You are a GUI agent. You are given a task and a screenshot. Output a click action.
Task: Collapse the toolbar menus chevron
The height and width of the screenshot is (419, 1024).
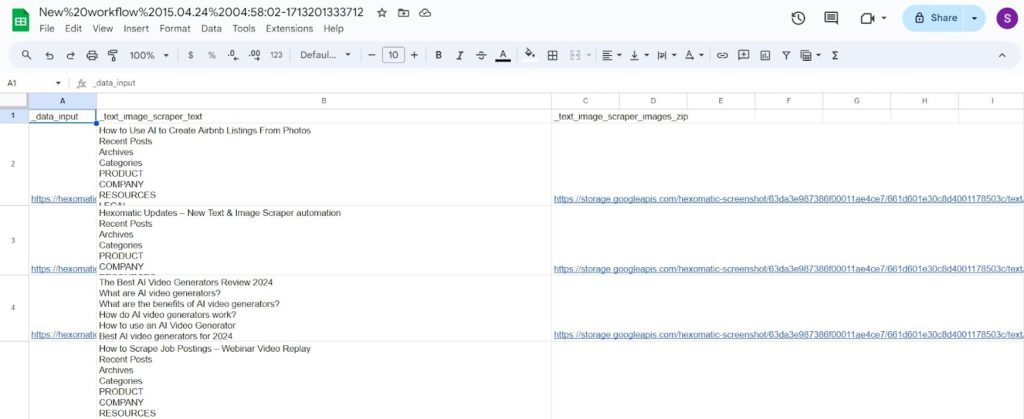tap(1002, 55)
